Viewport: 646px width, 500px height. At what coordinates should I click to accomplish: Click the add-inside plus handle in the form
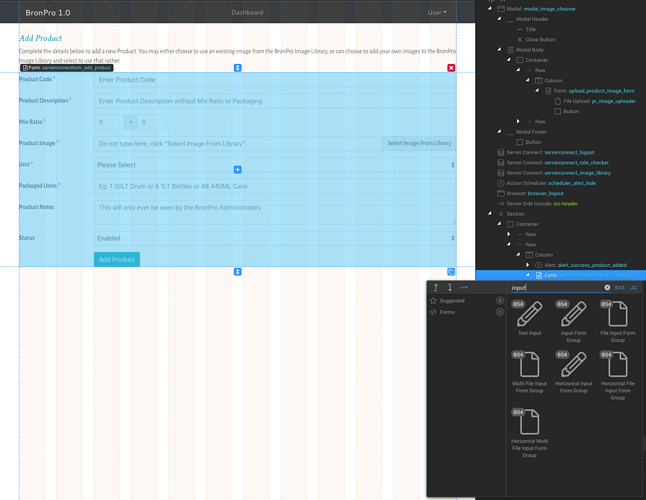[x=237, y=169]
